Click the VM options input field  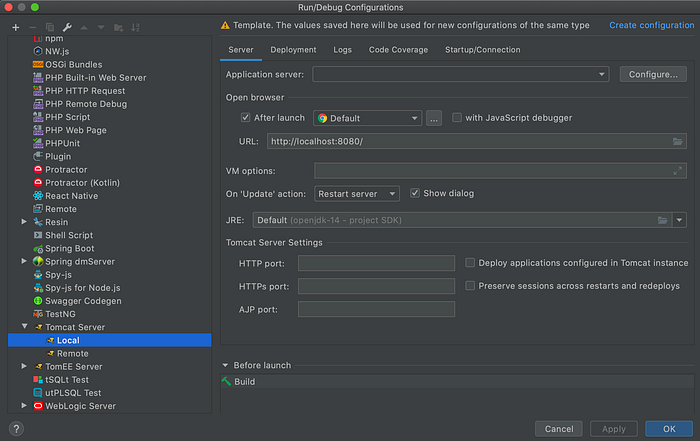(500, 171)
